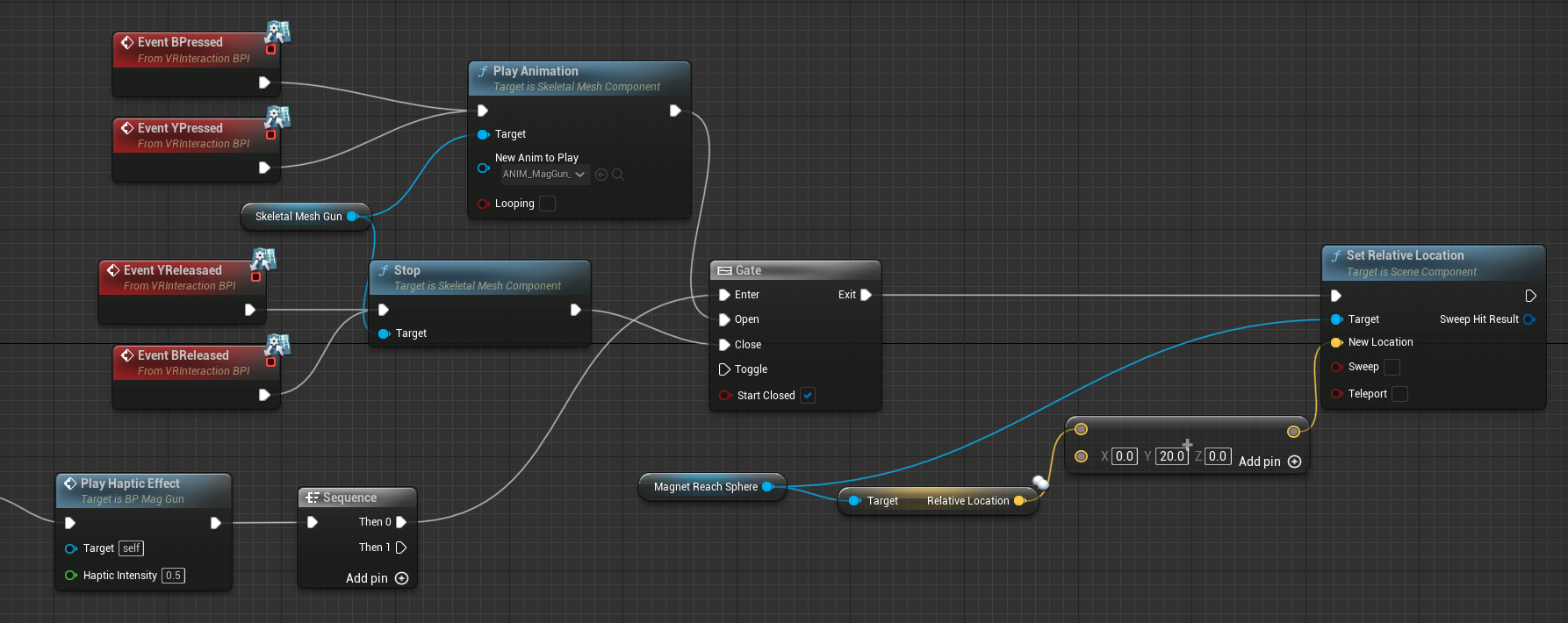Enable the Looping checkbox on Play Animation
1568x623 pixels.
click(547, 204)
